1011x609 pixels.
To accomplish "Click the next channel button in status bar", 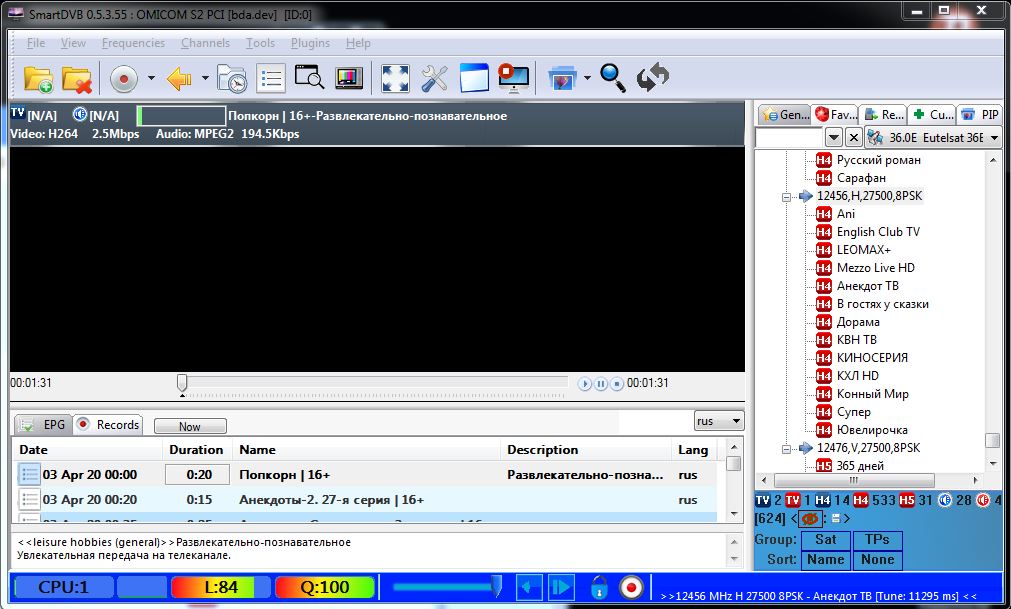I will click(560, 587).
